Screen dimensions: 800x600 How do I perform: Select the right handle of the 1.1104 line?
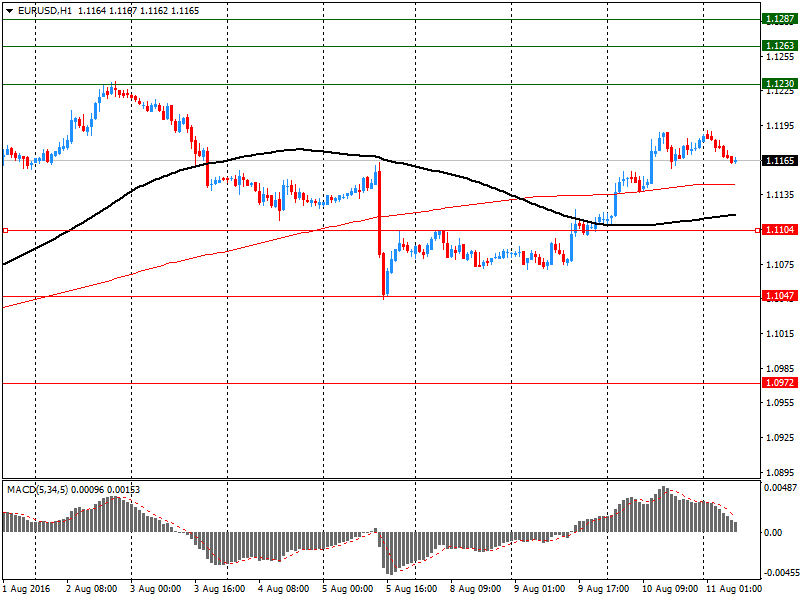757,231
